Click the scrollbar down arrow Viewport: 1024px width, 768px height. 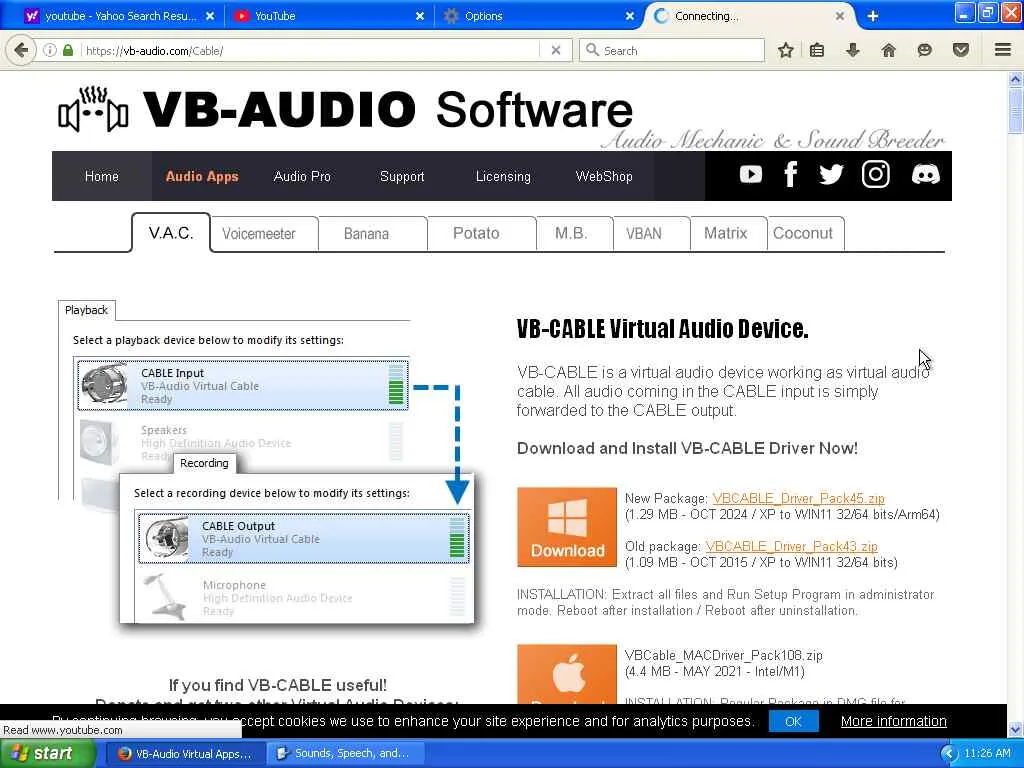[1016, 729]
